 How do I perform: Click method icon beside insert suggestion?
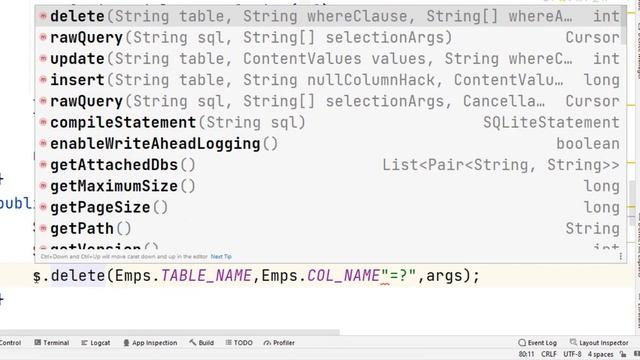pyautogui.click(x=43, y=80)
